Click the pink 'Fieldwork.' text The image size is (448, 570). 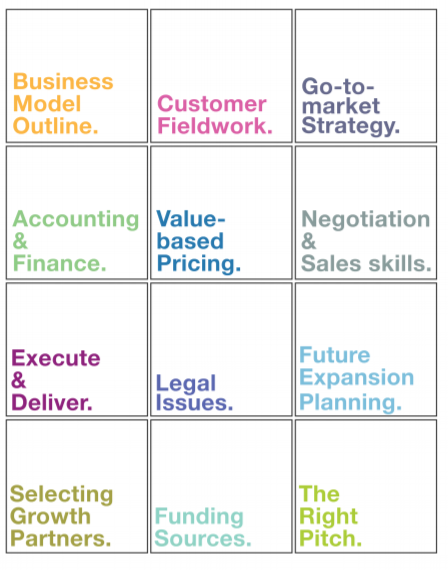(215, 126)
